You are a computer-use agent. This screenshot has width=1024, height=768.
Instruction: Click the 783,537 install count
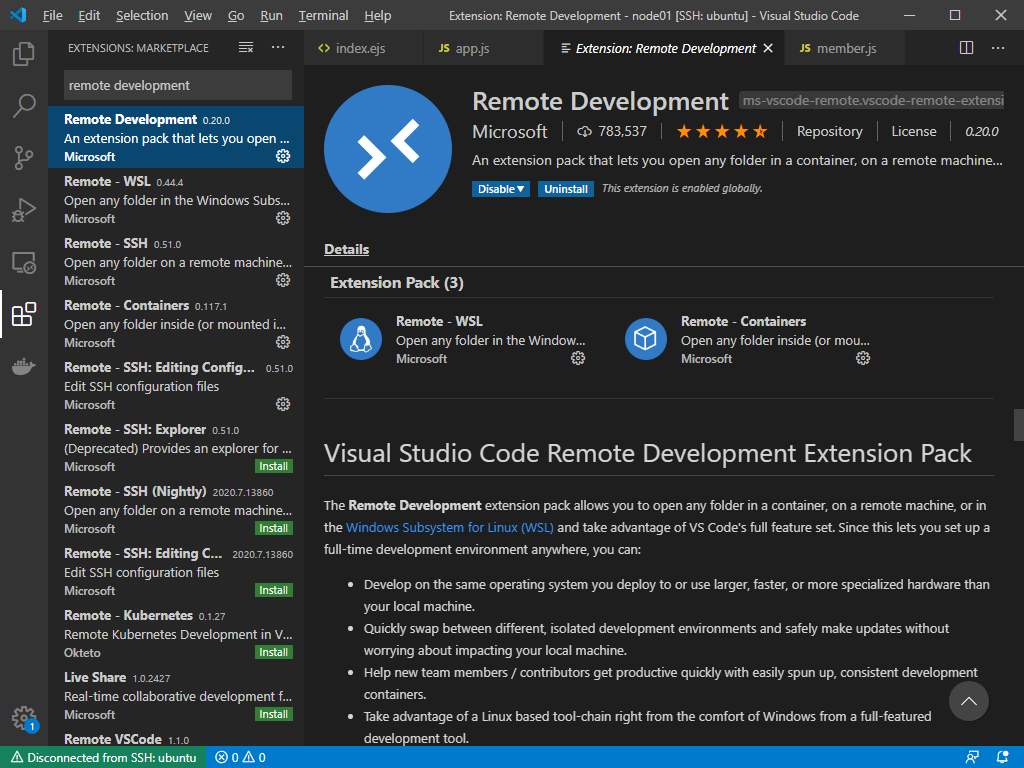coord(613,131)
